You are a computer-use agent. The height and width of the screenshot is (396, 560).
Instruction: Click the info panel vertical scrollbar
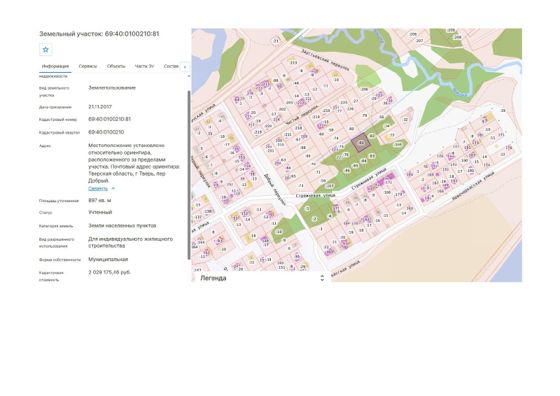(189, 175)
